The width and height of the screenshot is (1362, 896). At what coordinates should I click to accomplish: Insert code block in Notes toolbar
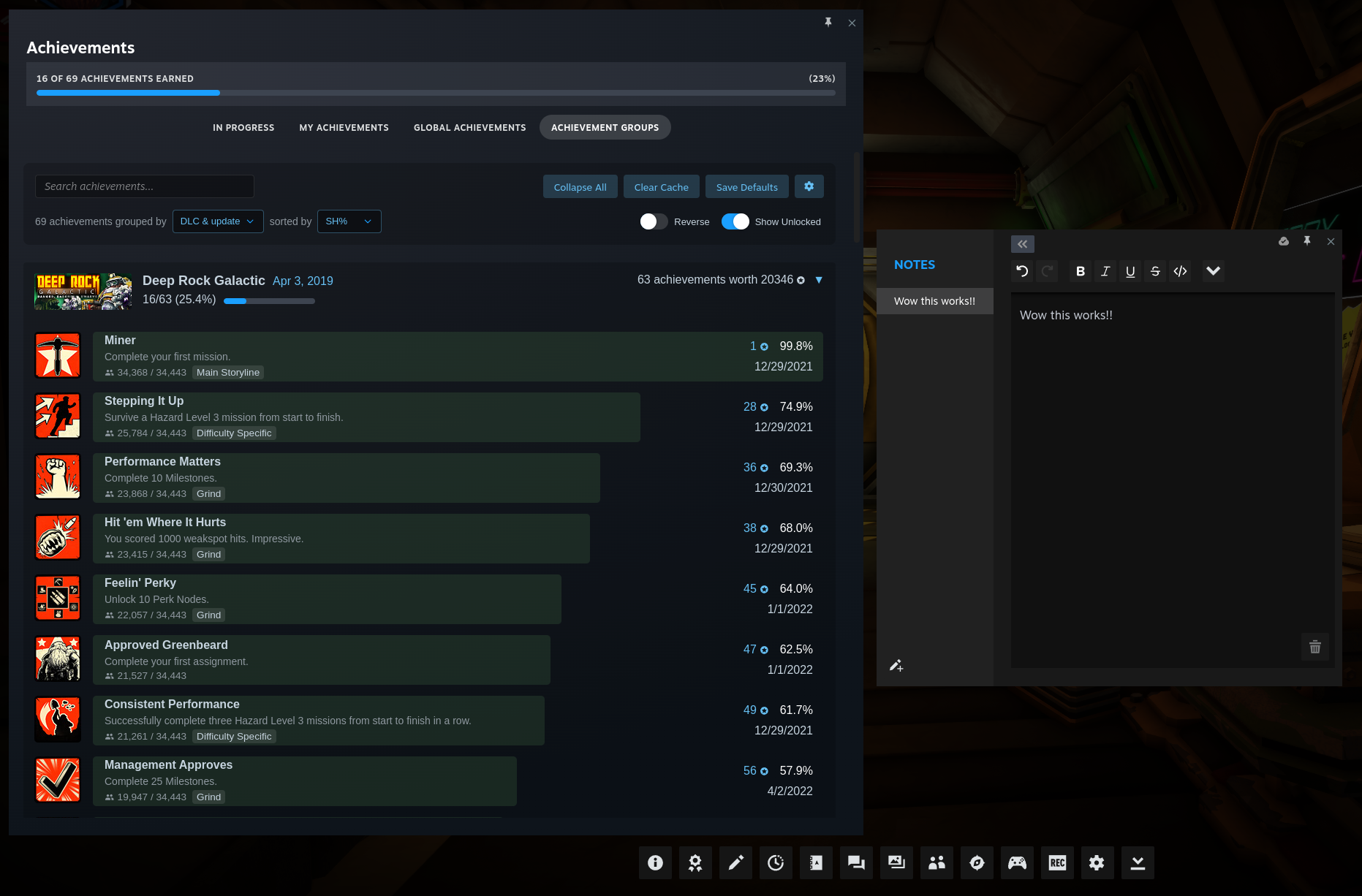point(1180,271)
